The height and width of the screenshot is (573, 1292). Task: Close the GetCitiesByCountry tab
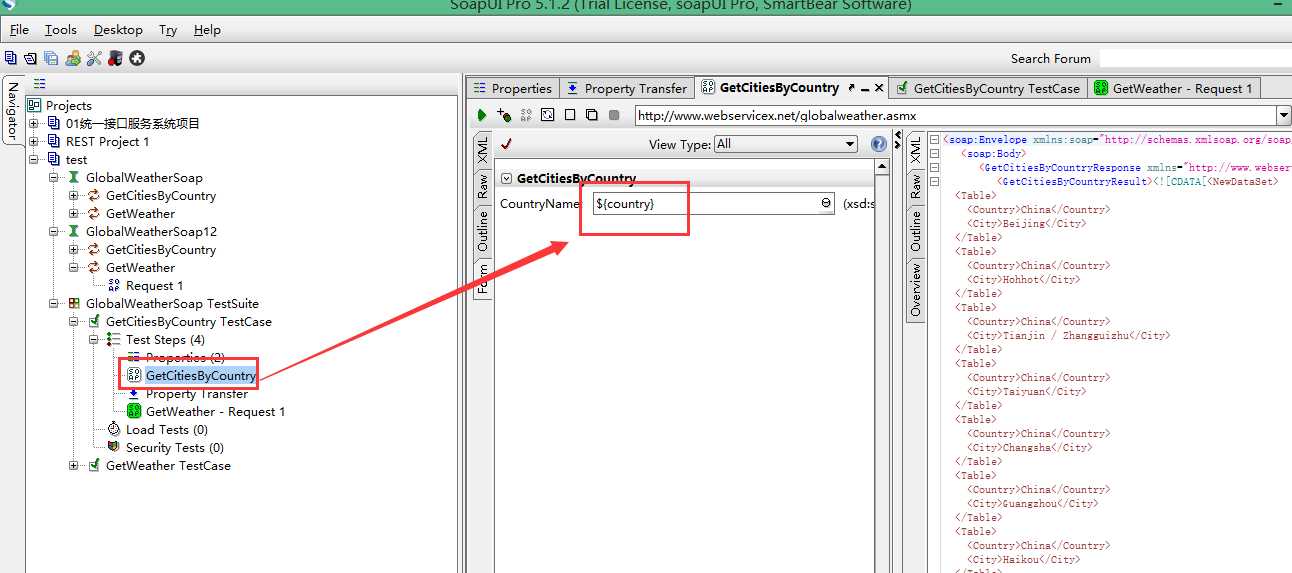tap(880, 88)
